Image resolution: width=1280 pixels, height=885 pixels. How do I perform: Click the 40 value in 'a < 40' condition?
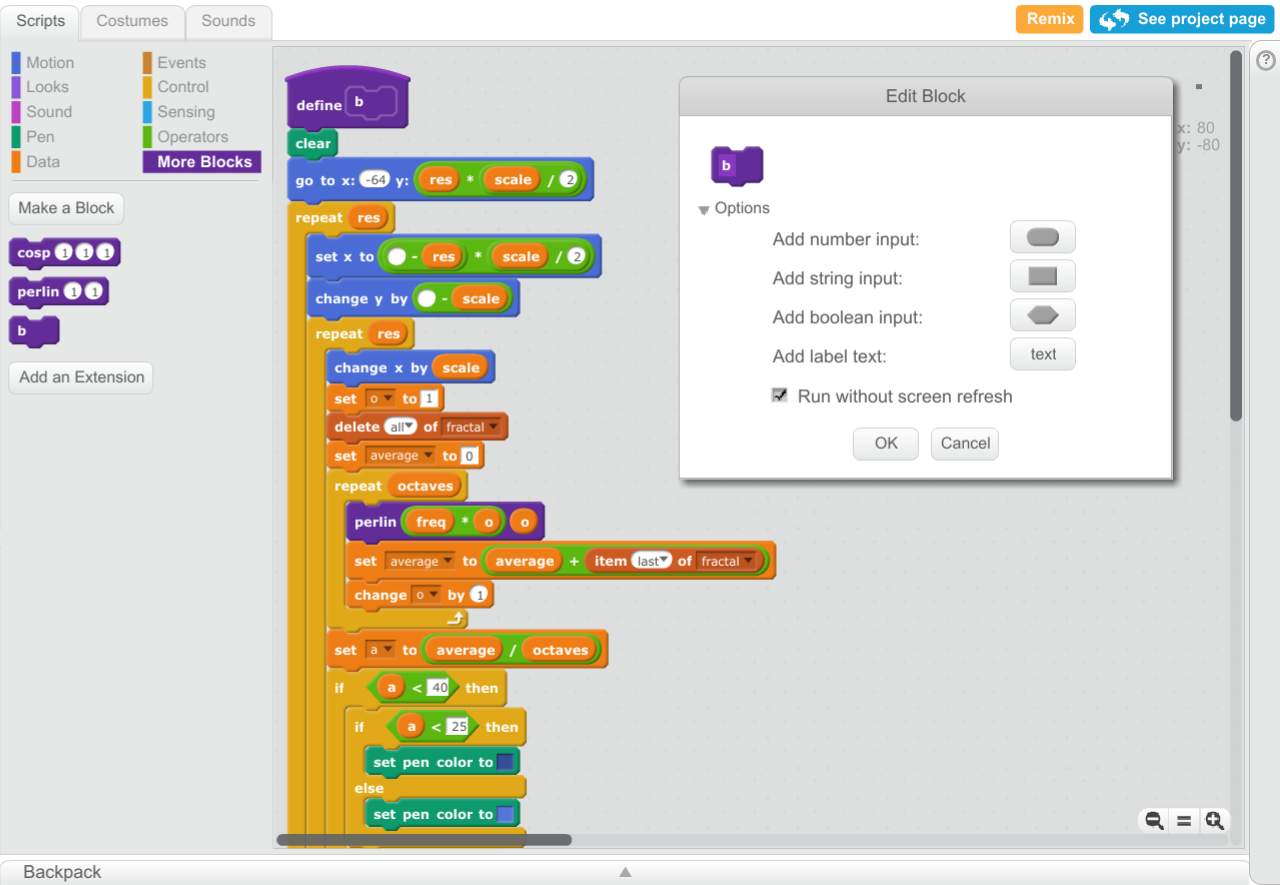point(437,688)
